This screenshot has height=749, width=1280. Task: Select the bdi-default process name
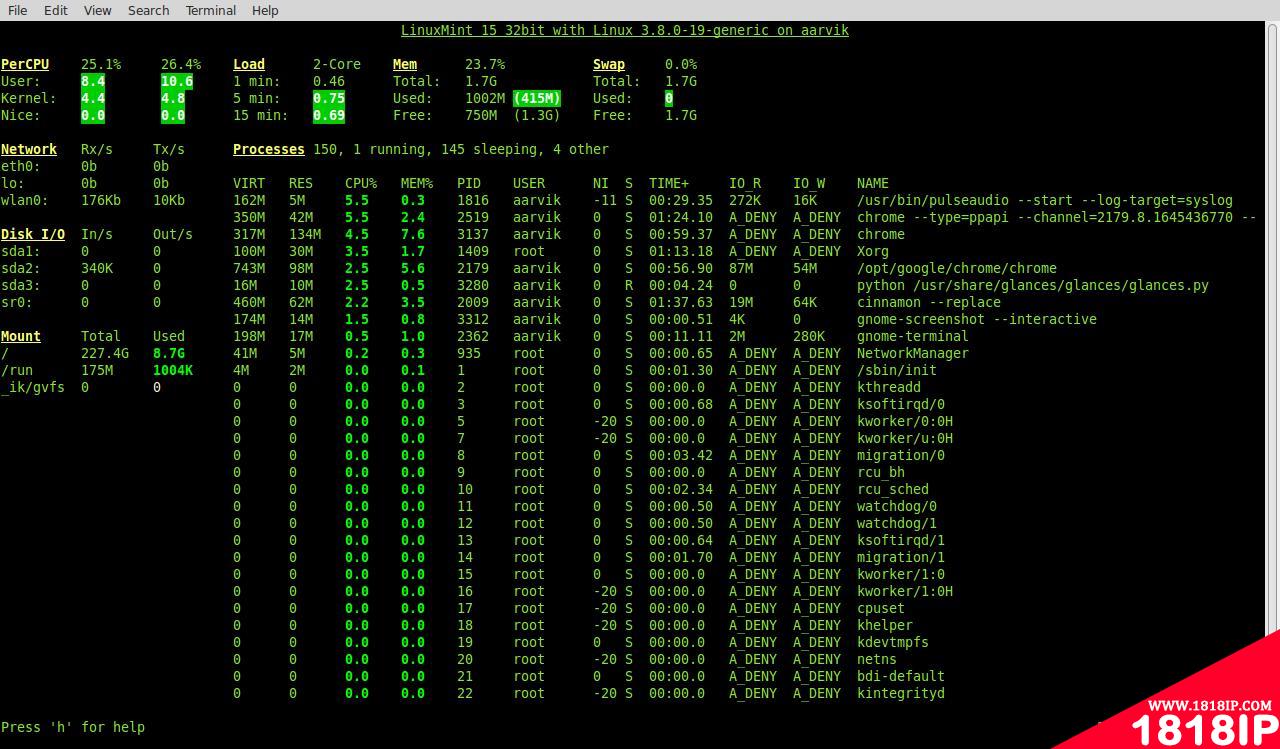click(901, 676)
